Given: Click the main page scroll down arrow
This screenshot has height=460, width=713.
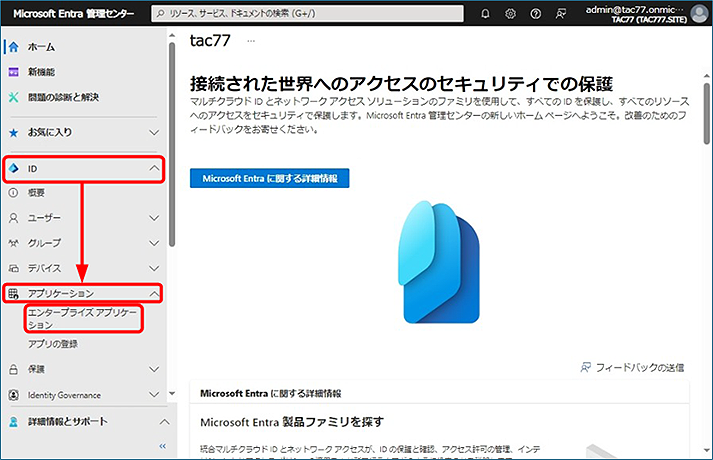Looking at the screenshot, I should click(x=706, y=450).
